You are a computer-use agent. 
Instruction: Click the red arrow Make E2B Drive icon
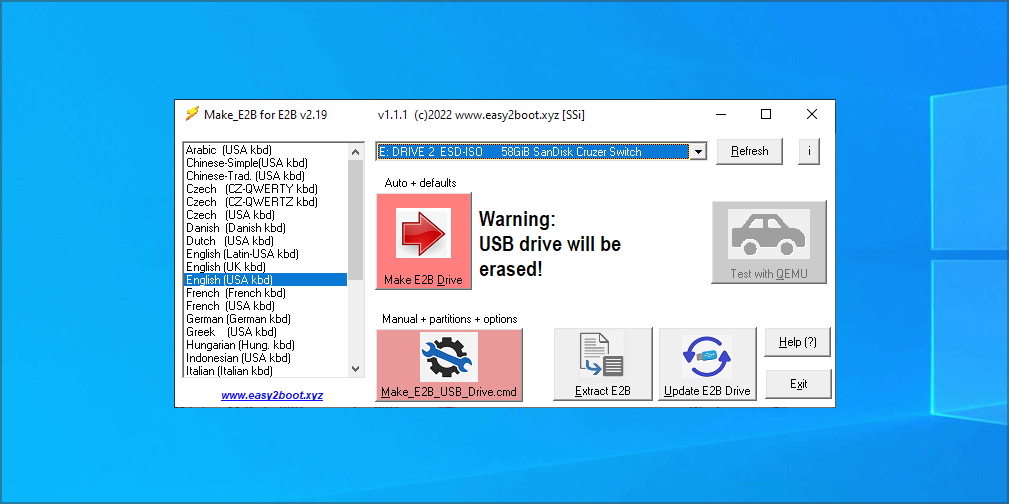coord(423,233)
